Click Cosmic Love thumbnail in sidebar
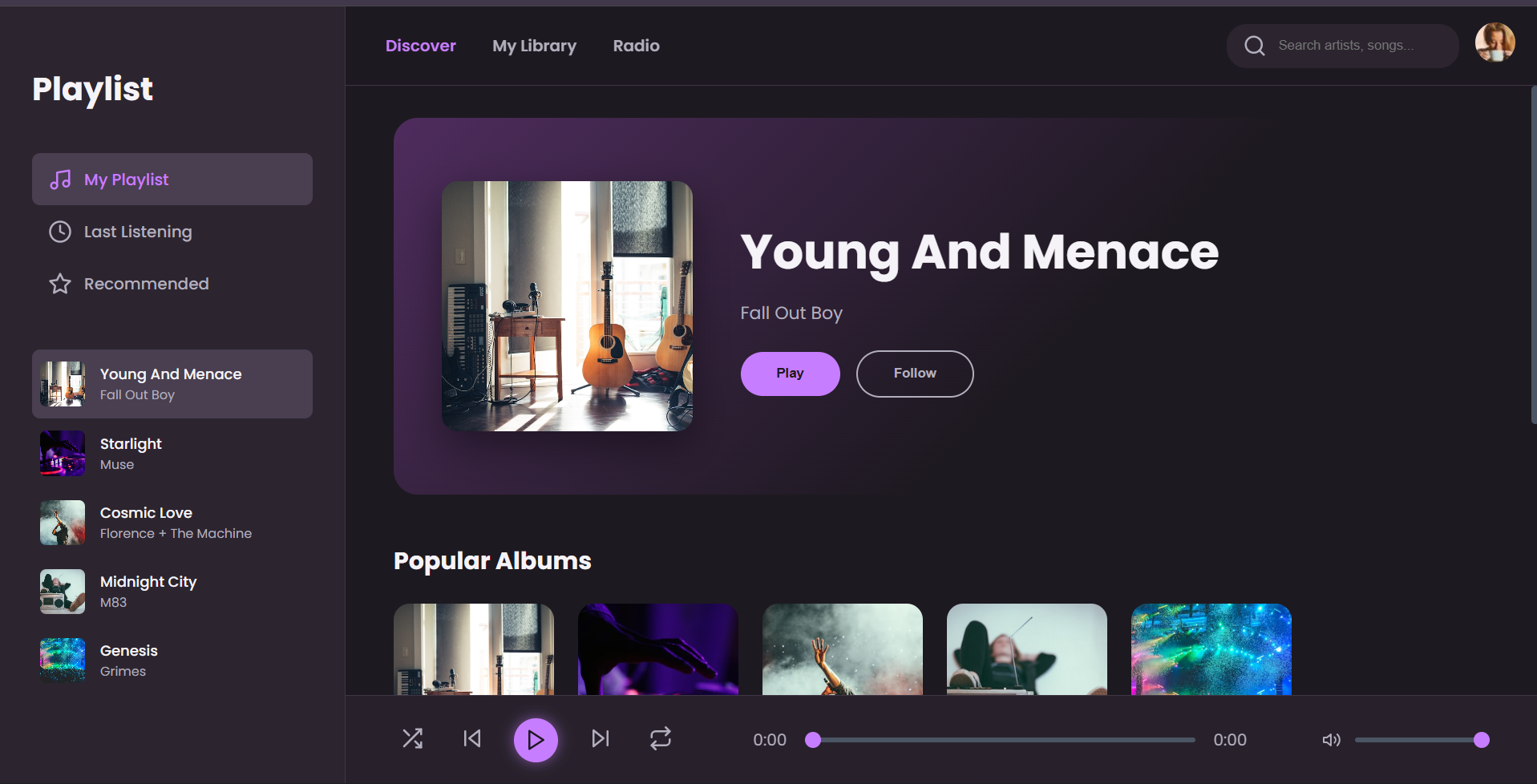The height and width of the screenshot is (784, 1537). coord(63,523)
